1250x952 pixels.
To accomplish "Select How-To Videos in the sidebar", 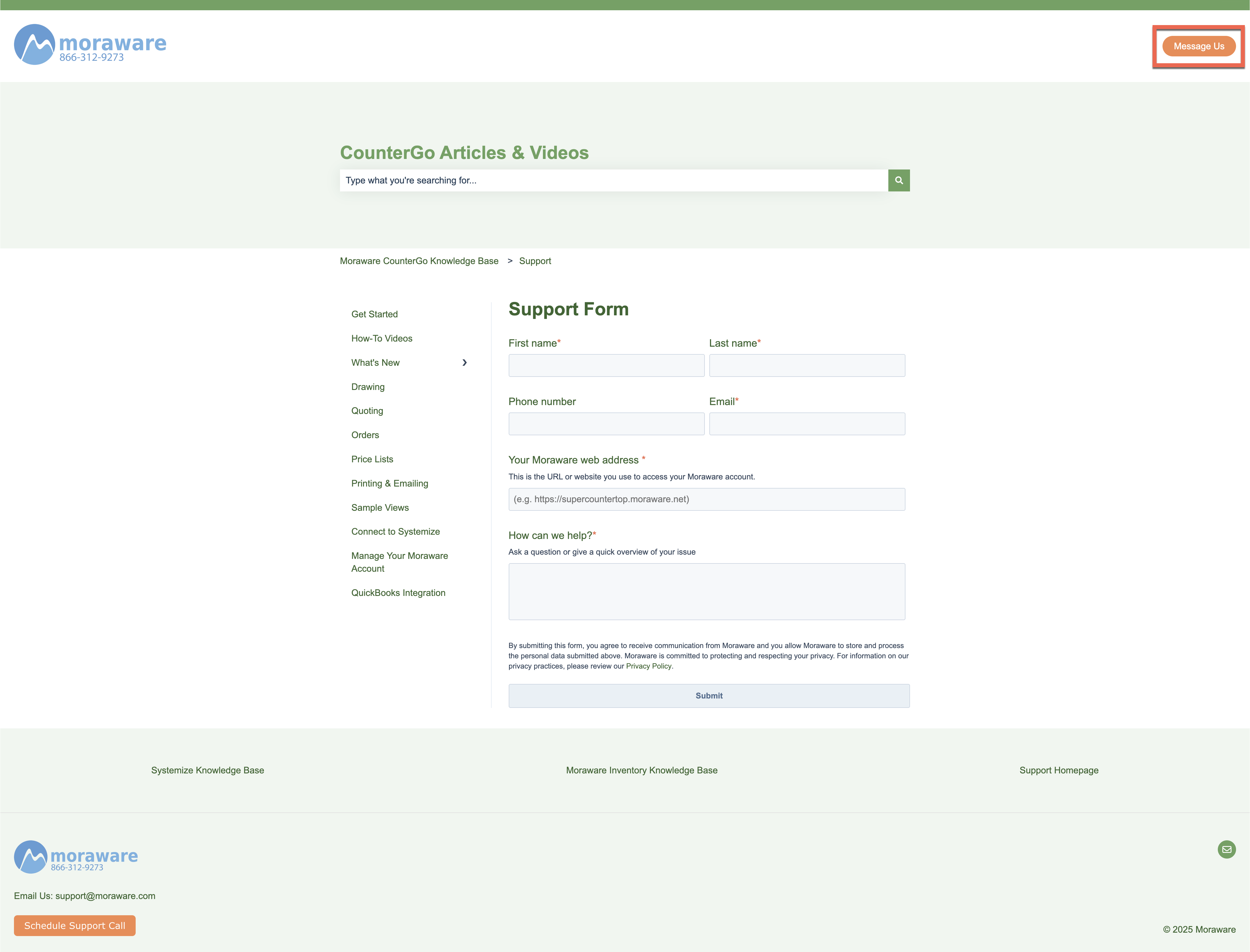I will pyautogui.click(x=382, y=338).
